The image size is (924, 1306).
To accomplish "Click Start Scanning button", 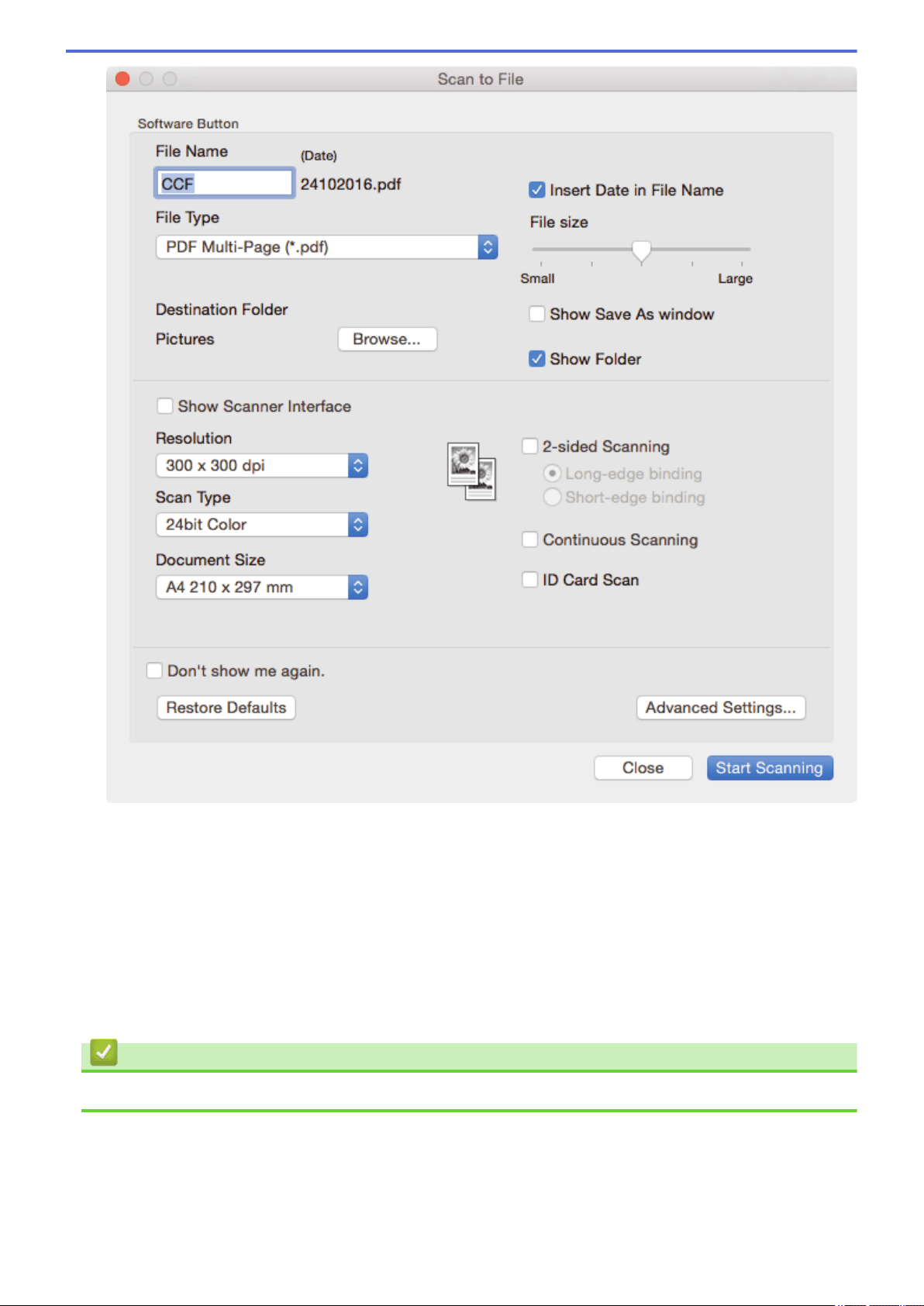I will coord(770,768).
